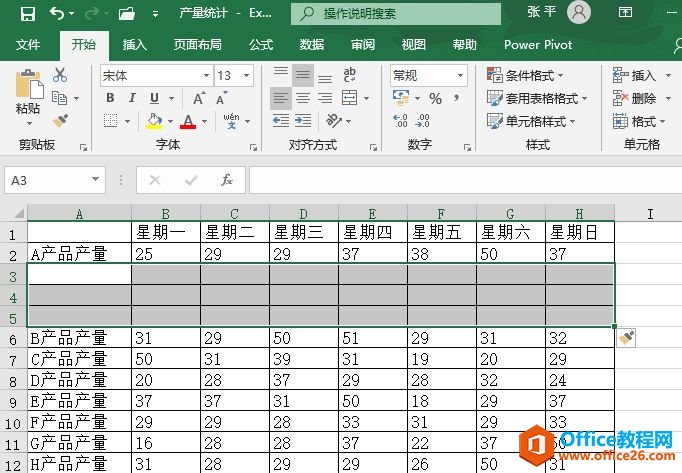Click the wén phonetic guide icon
This screenshot has width=682, height=473.
pyautogui.click(x=231, y=121)
